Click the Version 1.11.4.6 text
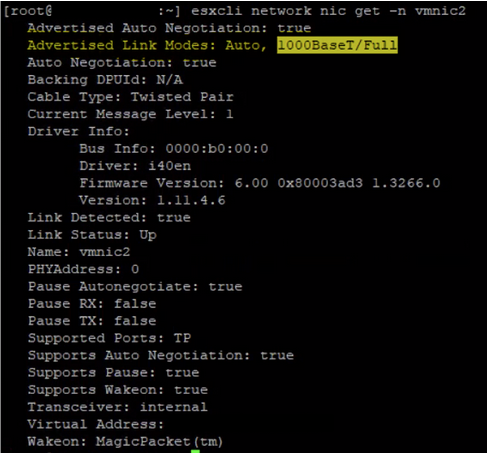 [152, 200]
